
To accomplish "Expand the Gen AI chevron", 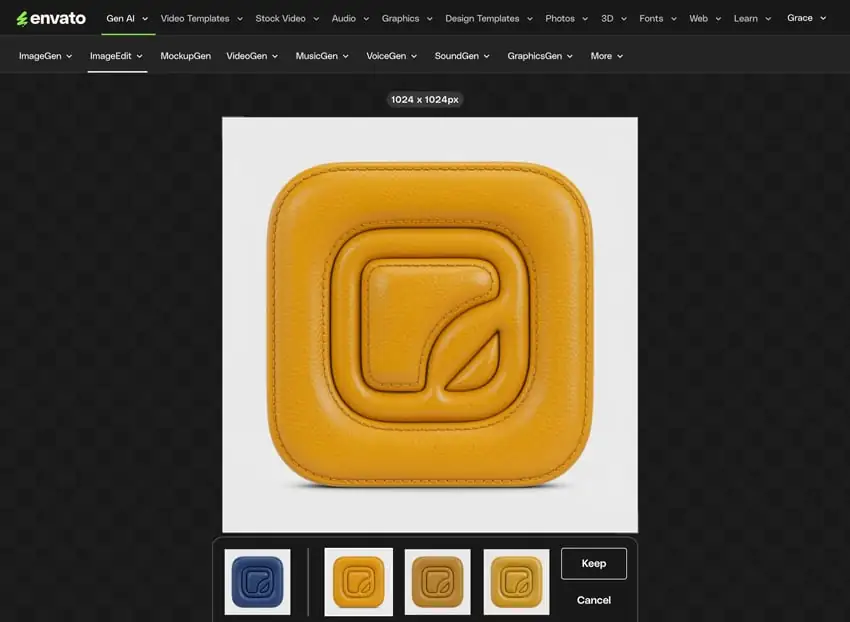I will tap(145, 19).
